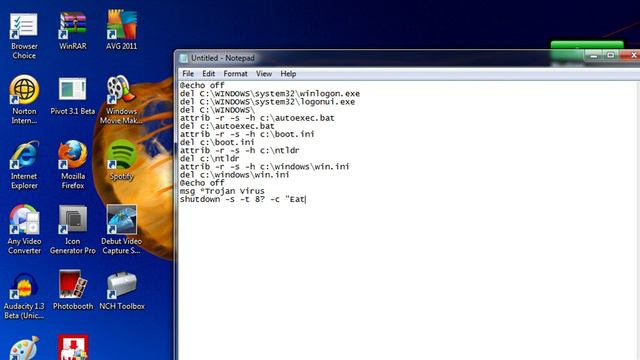The width and height of the screenshot is (640, 360).
Task: Maximize the Notepad window
Action: click(611, 55)
